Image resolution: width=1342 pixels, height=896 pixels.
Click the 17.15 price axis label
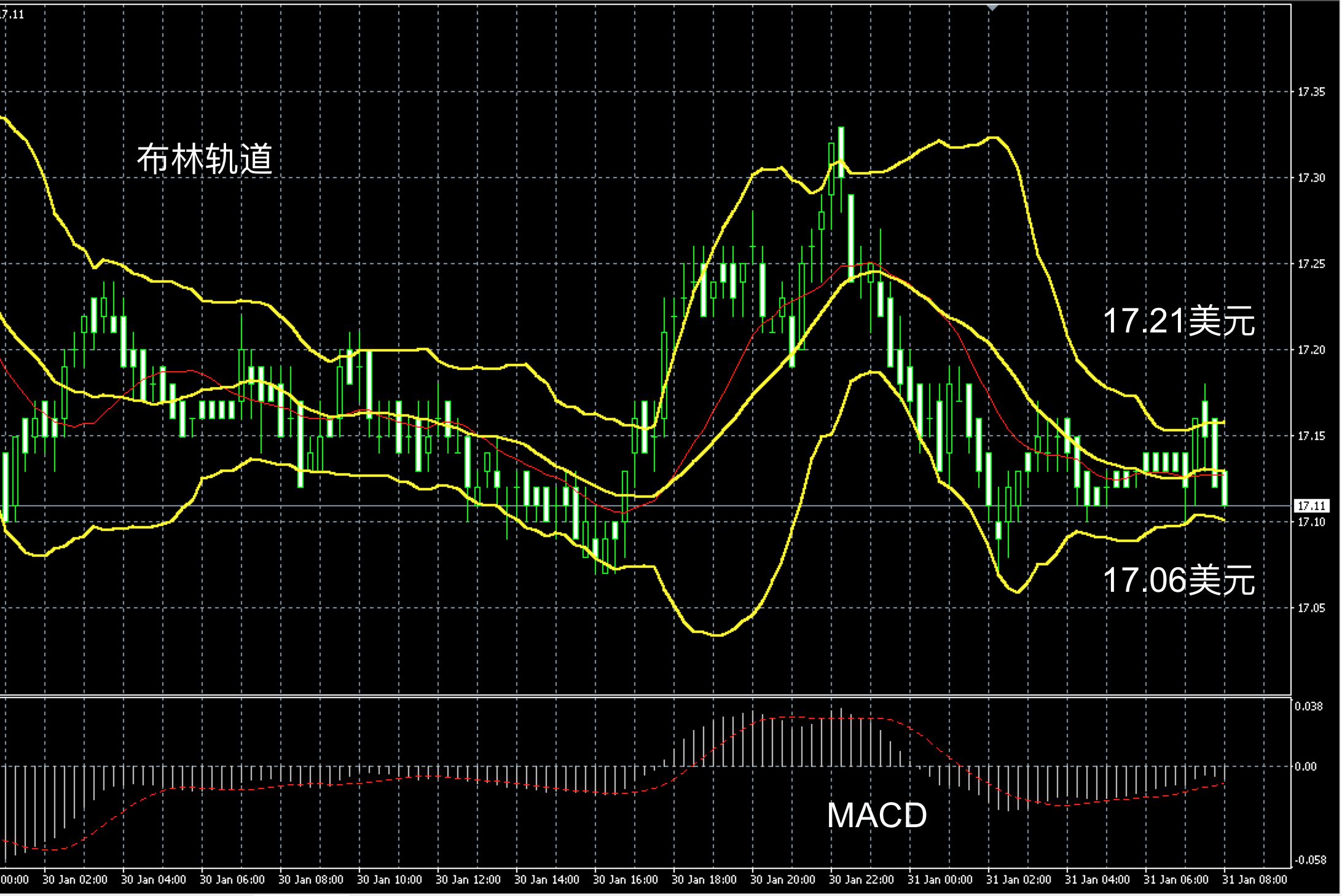click(x=1311, y=436)
